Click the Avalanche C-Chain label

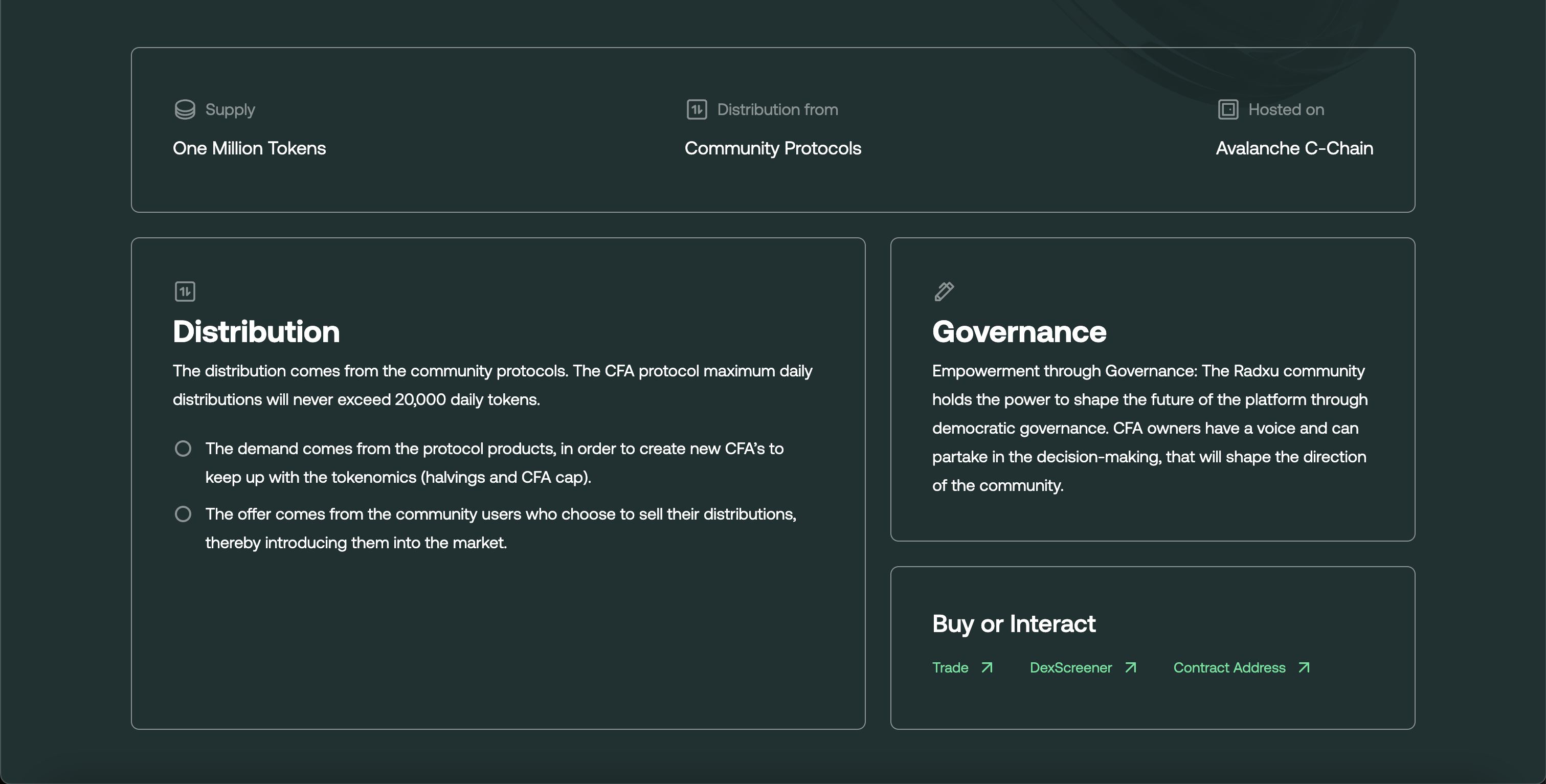1294,148
